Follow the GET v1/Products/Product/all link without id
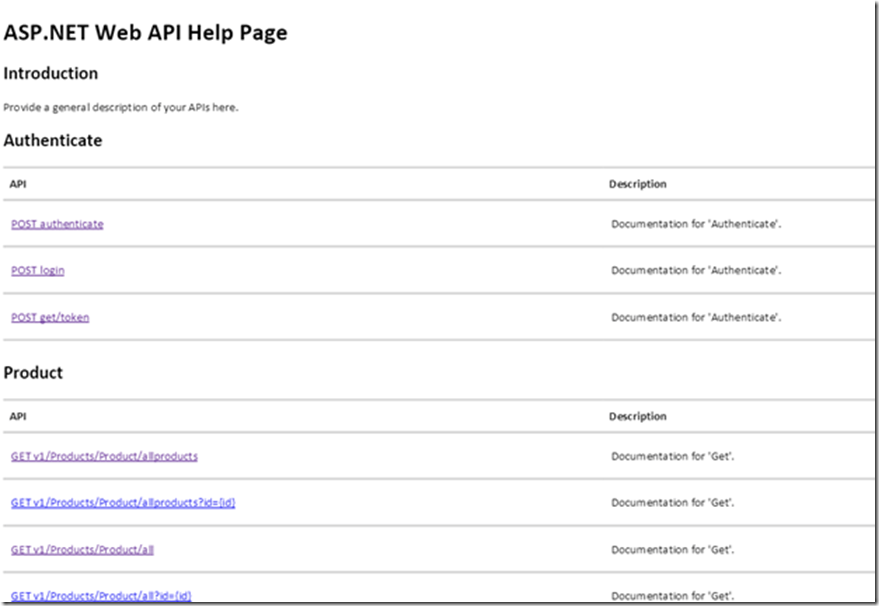The height and width of the screenshot is (606, 879). (82, 550)
